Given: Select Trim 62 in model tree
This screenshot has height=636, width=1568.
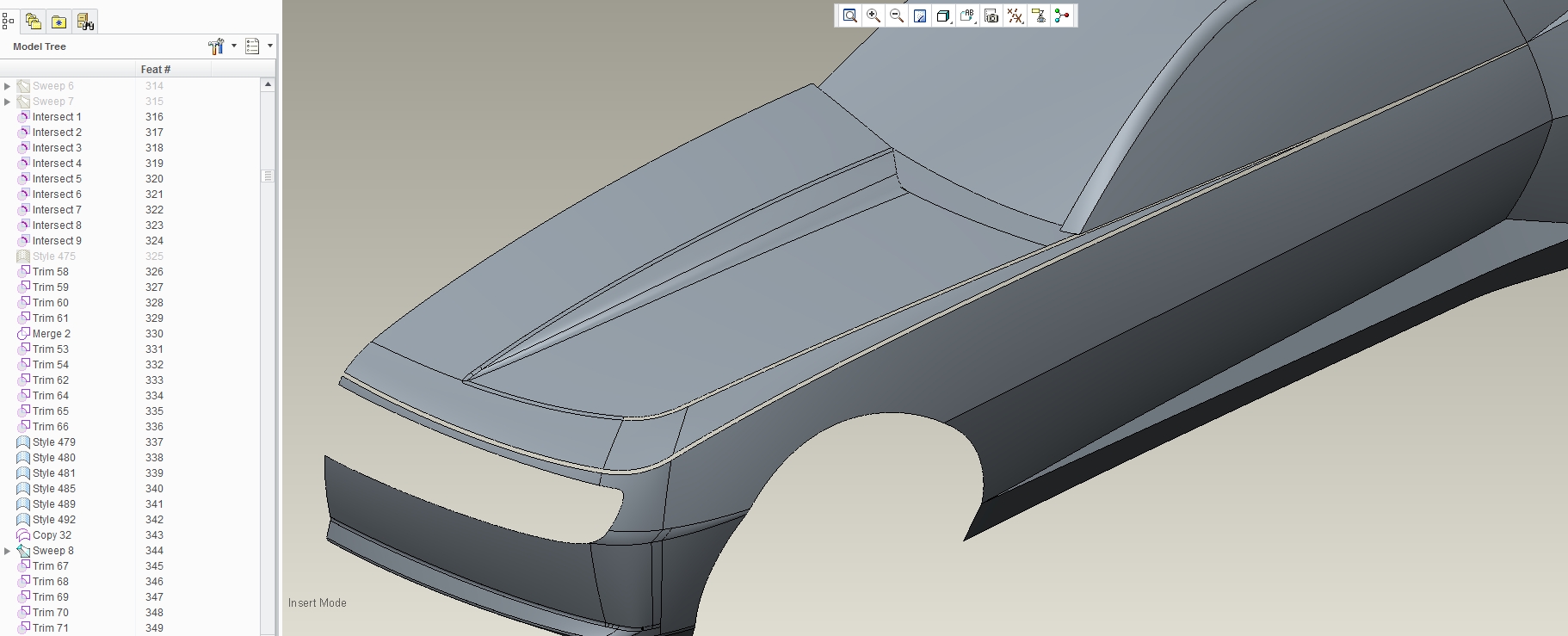Looking at the screenshot, I should pyautogui.click(x=51, y=380).
